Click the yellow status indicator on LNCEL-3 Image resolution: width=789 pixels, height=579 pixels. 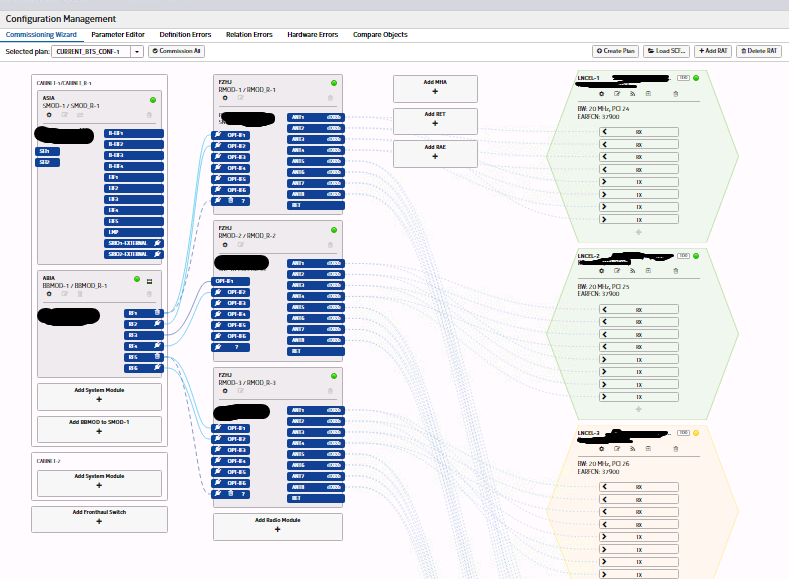pos(696,433)
